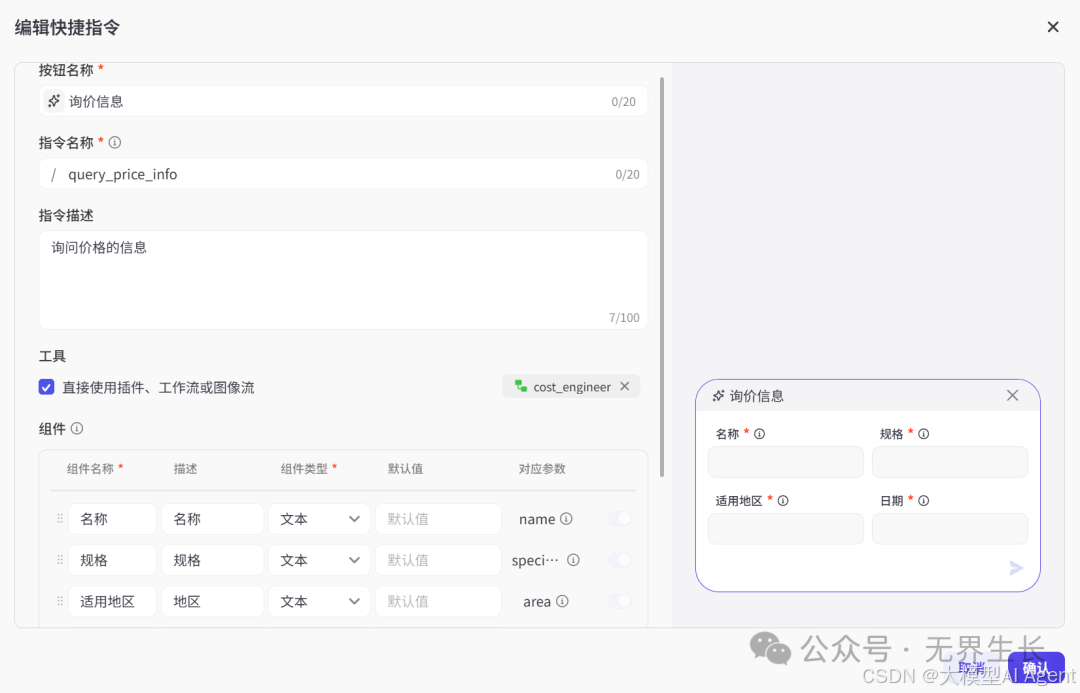This screenshot has height=693, width=1080.
Task: Open component type dropdown in 规格 row
Action: [x=319, y=560]
